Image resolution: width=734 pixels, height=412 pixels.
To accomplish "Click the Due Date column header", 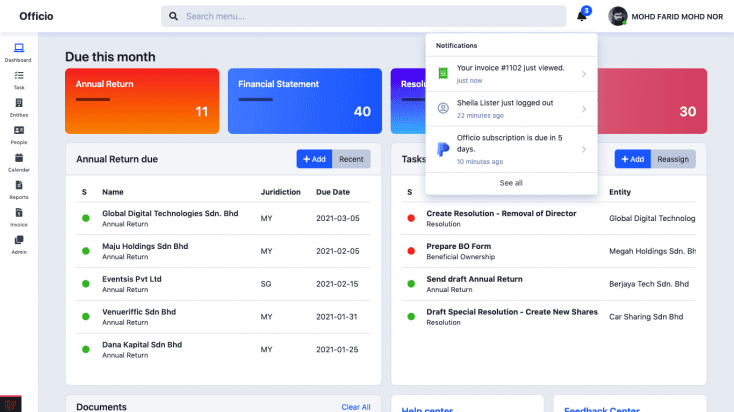I will pos(333,192).
